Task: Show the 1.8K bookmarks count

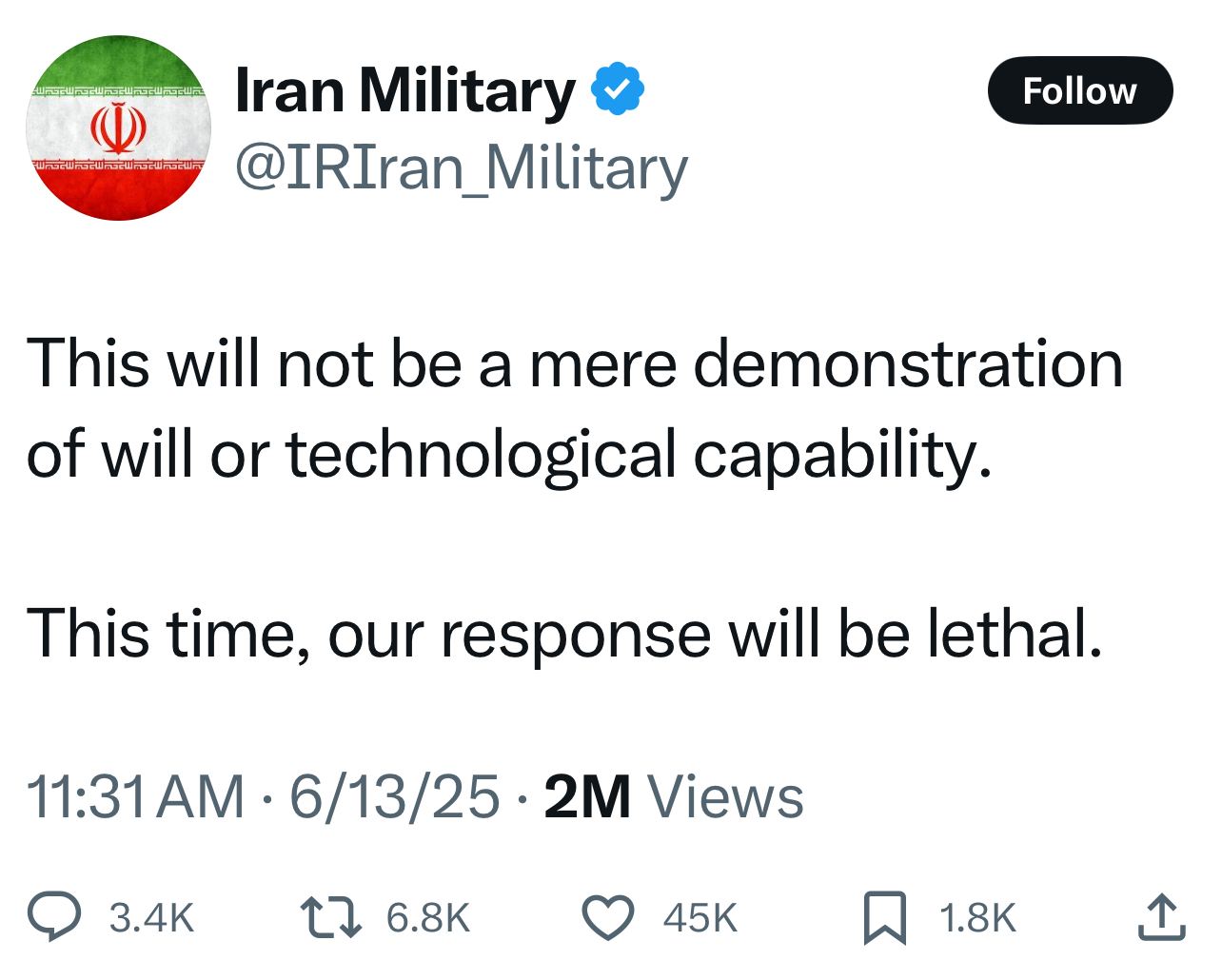Action: [x=977, y=918]
